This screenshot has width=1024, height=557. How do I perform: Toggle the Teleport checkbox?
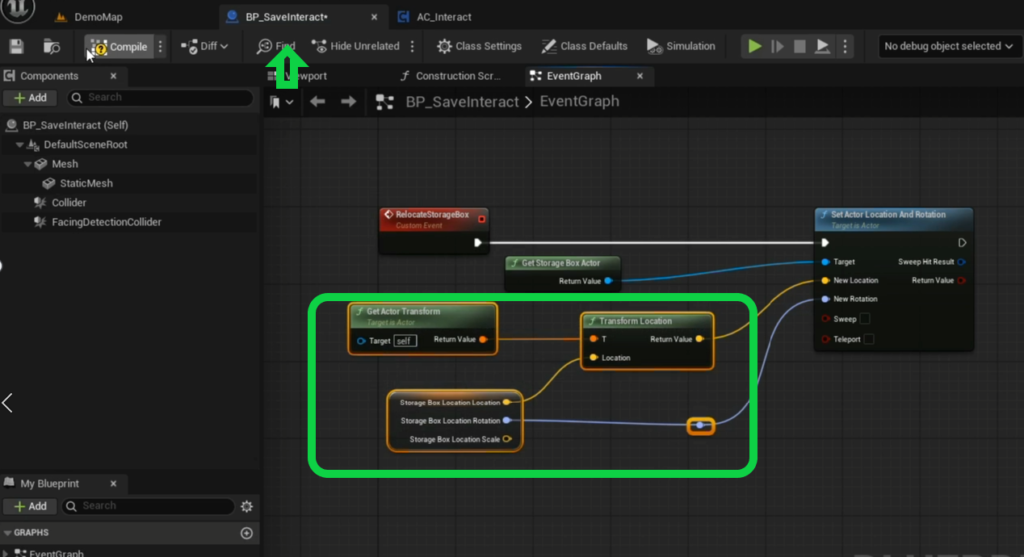[869, 339]
